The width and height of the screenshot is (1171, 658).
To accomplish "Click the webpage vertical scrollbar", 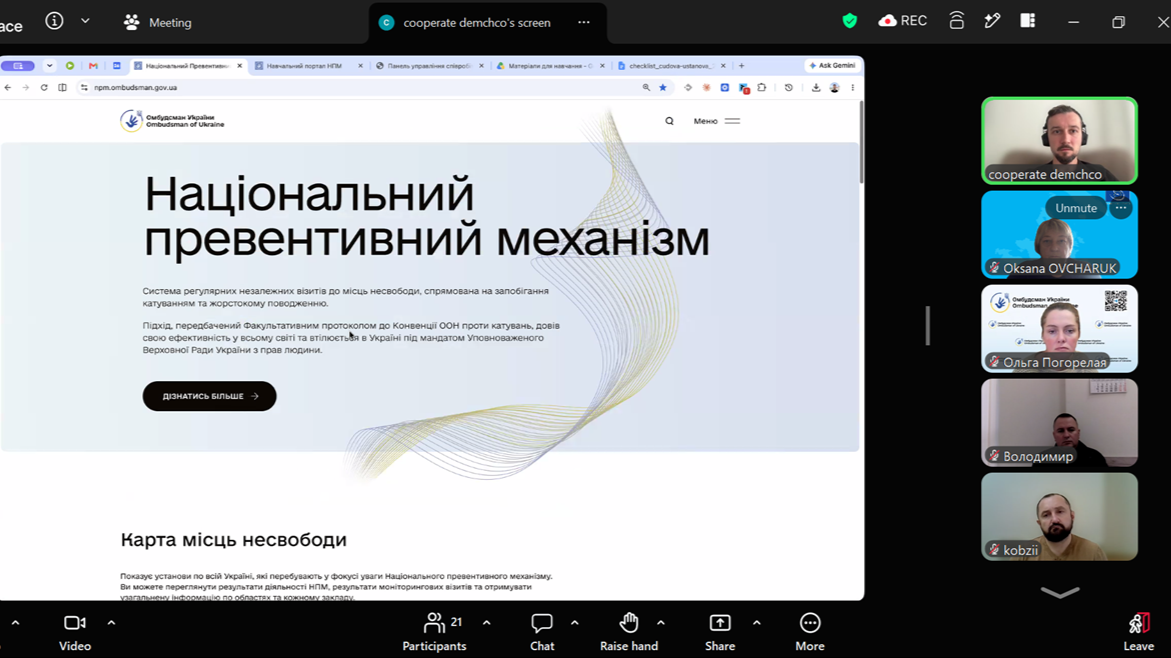I will click(x=860, y=142).
